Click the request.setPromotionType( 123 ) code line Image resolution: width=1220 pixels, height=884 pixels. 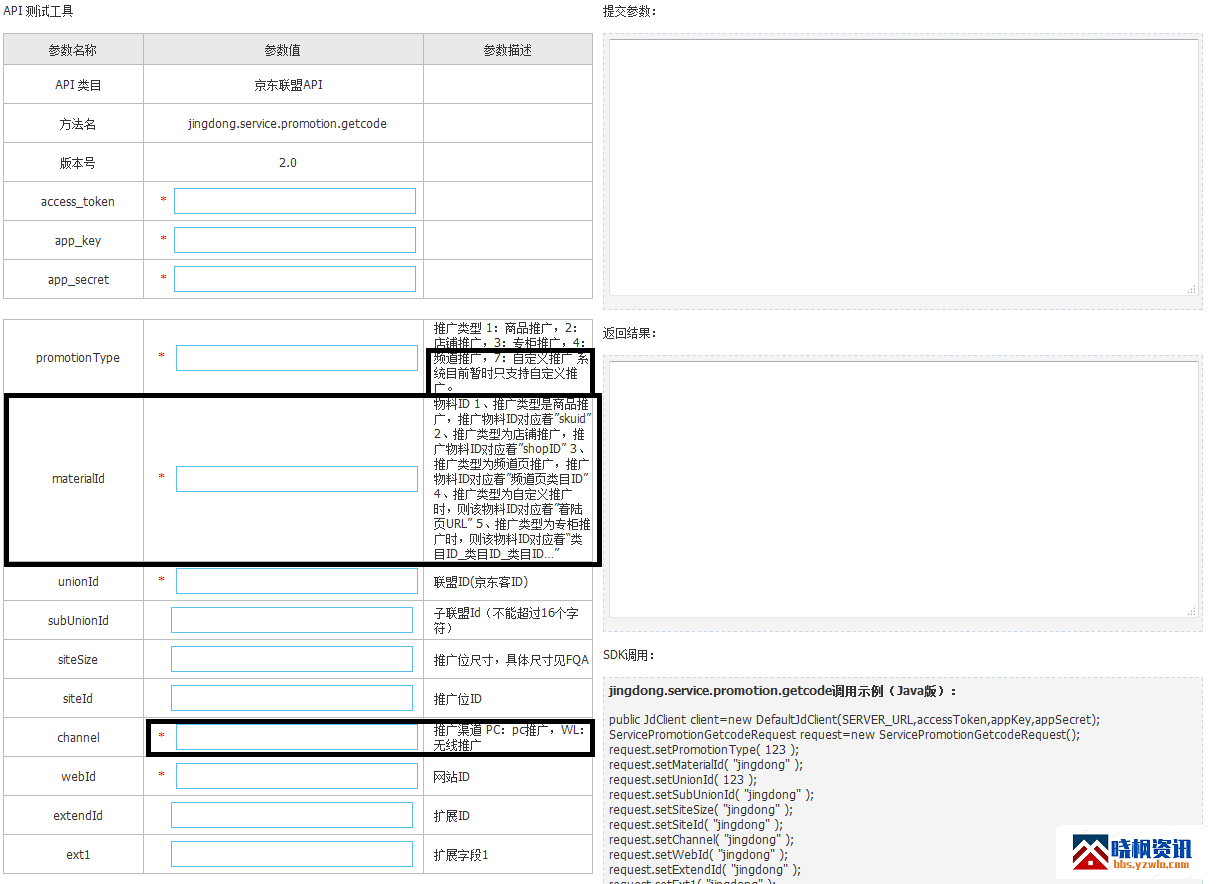click(x=704, y=750)
